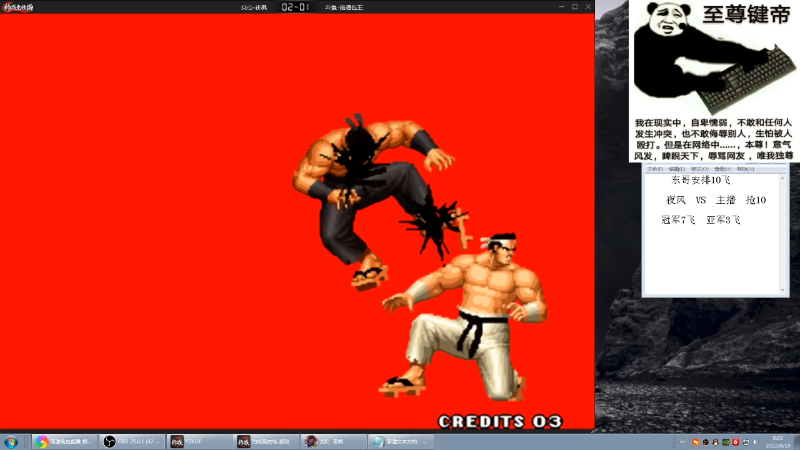Click the text line 东哥安排10飞 in Notepad
800x450 pixels.
point(701,180)
